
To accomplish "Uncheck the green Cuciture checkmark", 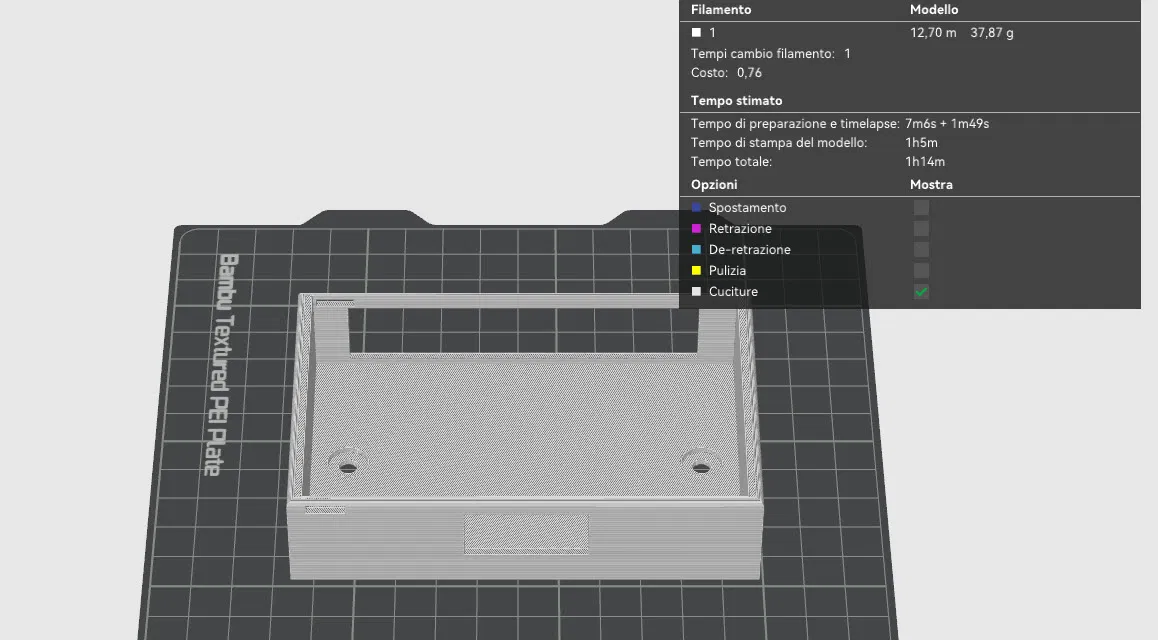I will point(921,292).
